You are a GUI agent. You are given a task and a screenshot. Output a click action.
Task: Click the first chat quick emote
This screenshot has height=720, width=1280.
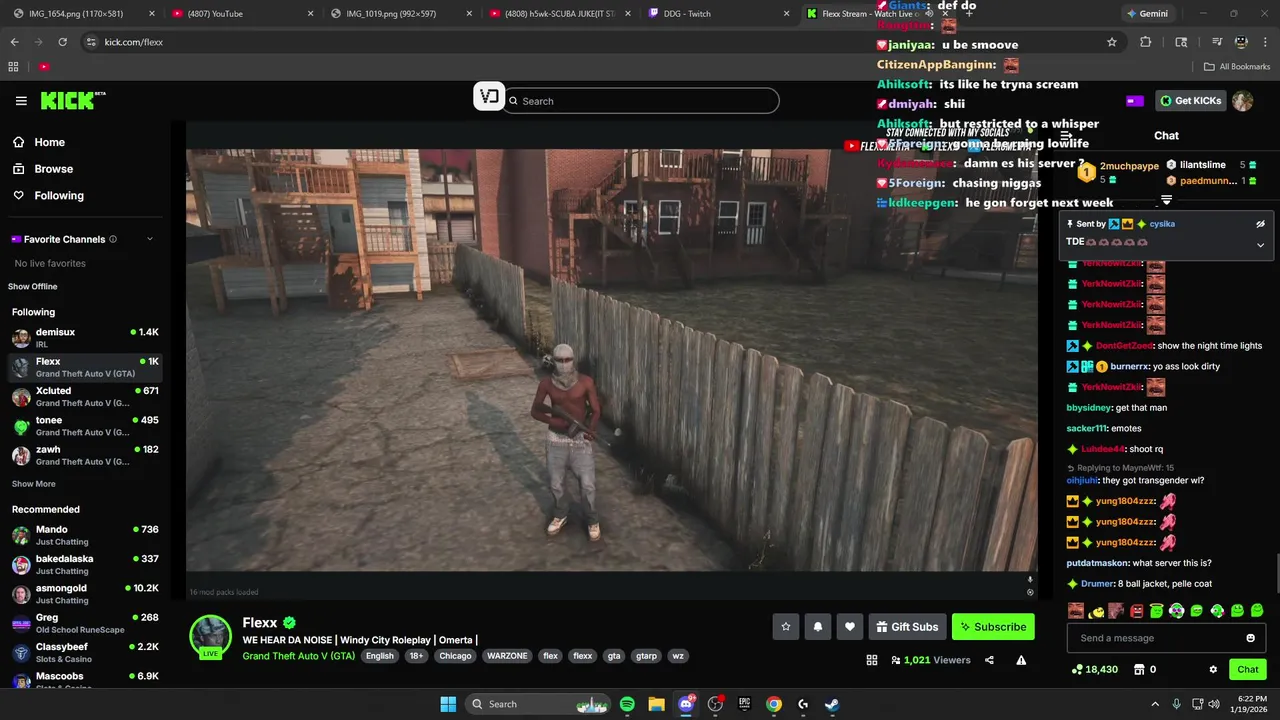(1076, 611)
